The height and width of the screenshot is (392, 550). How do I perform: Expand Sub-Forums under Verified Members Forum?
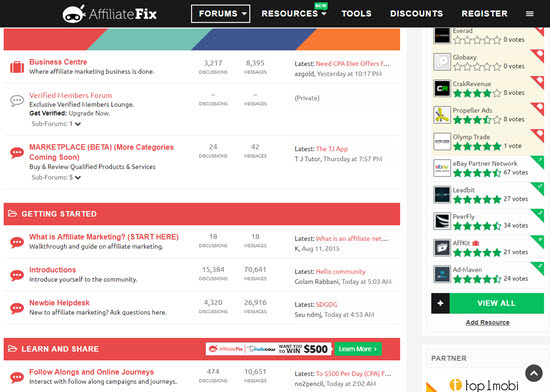click(56, 124)
